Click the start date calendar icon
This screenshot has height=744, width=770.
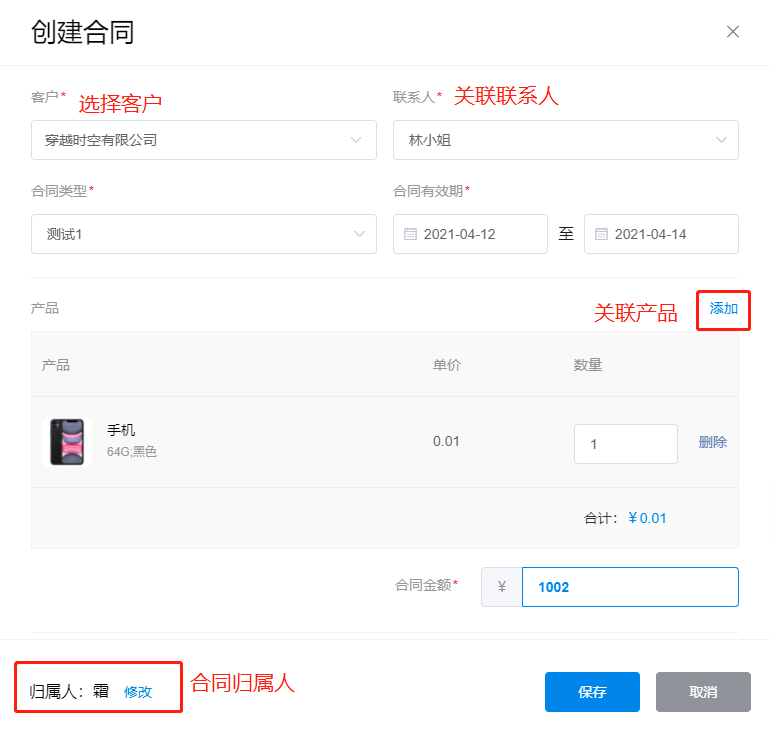(410, 234)
